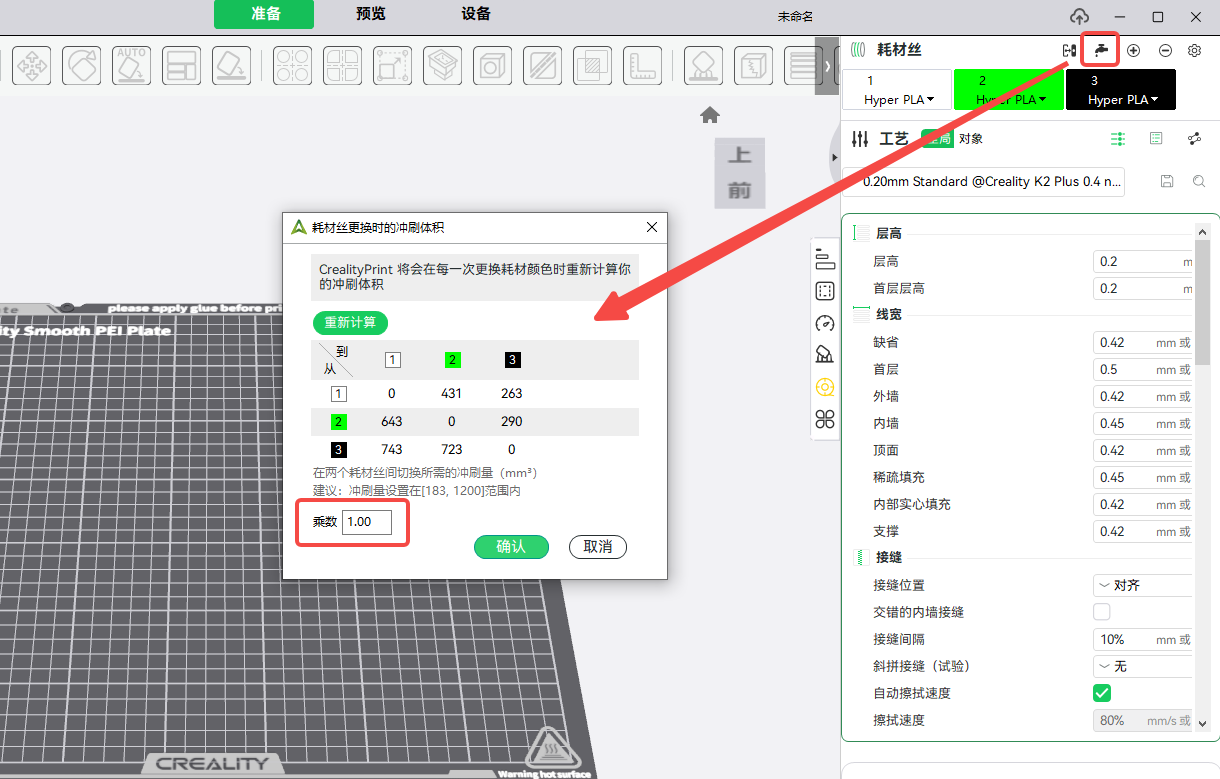Open the 斜拼接缝 无 dropdown
Image resolution: width=1220 pixels, height=779 pixels.
click(1143, 666)
